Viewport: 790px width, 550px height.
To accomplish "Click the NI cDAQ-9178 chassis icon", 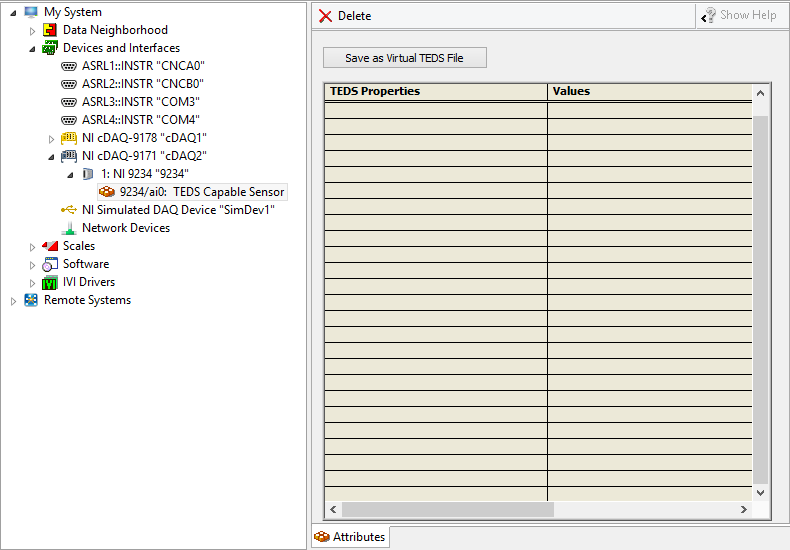I will point(69,138).
